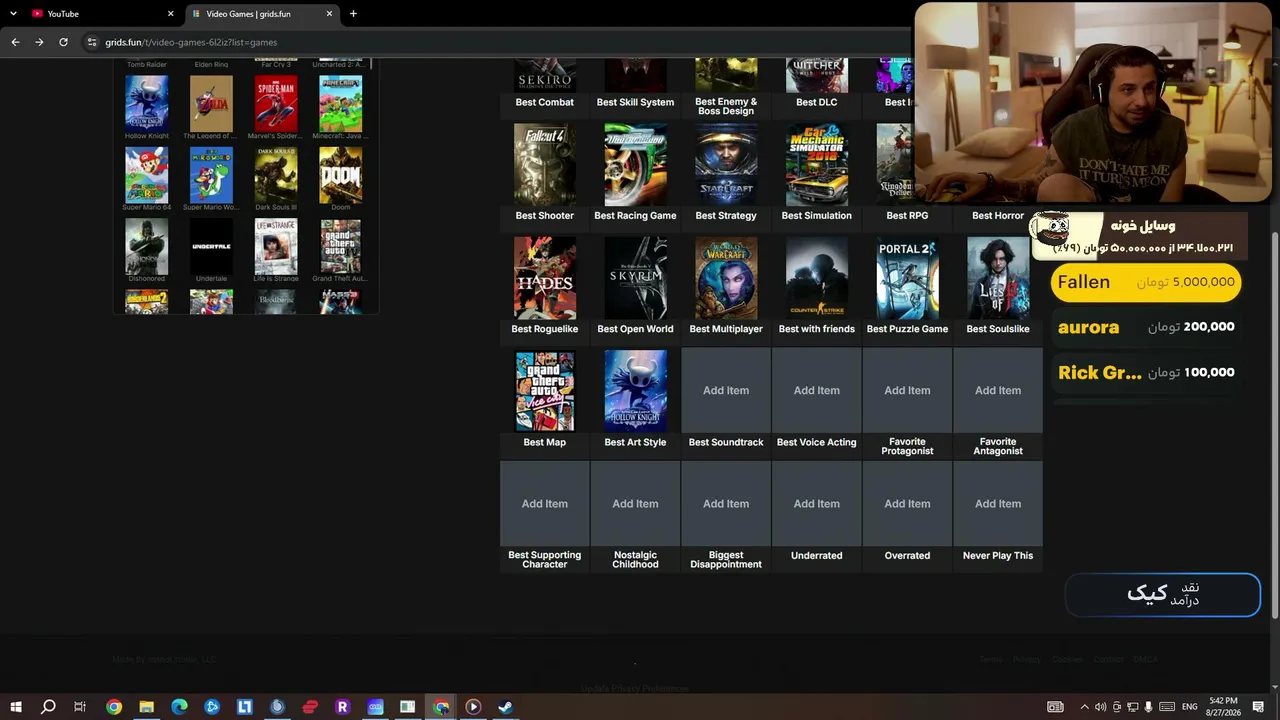This screenshot has width=1280, height=720.
Task: Click the microphone icon in system tray
Action: [1148, 707]
